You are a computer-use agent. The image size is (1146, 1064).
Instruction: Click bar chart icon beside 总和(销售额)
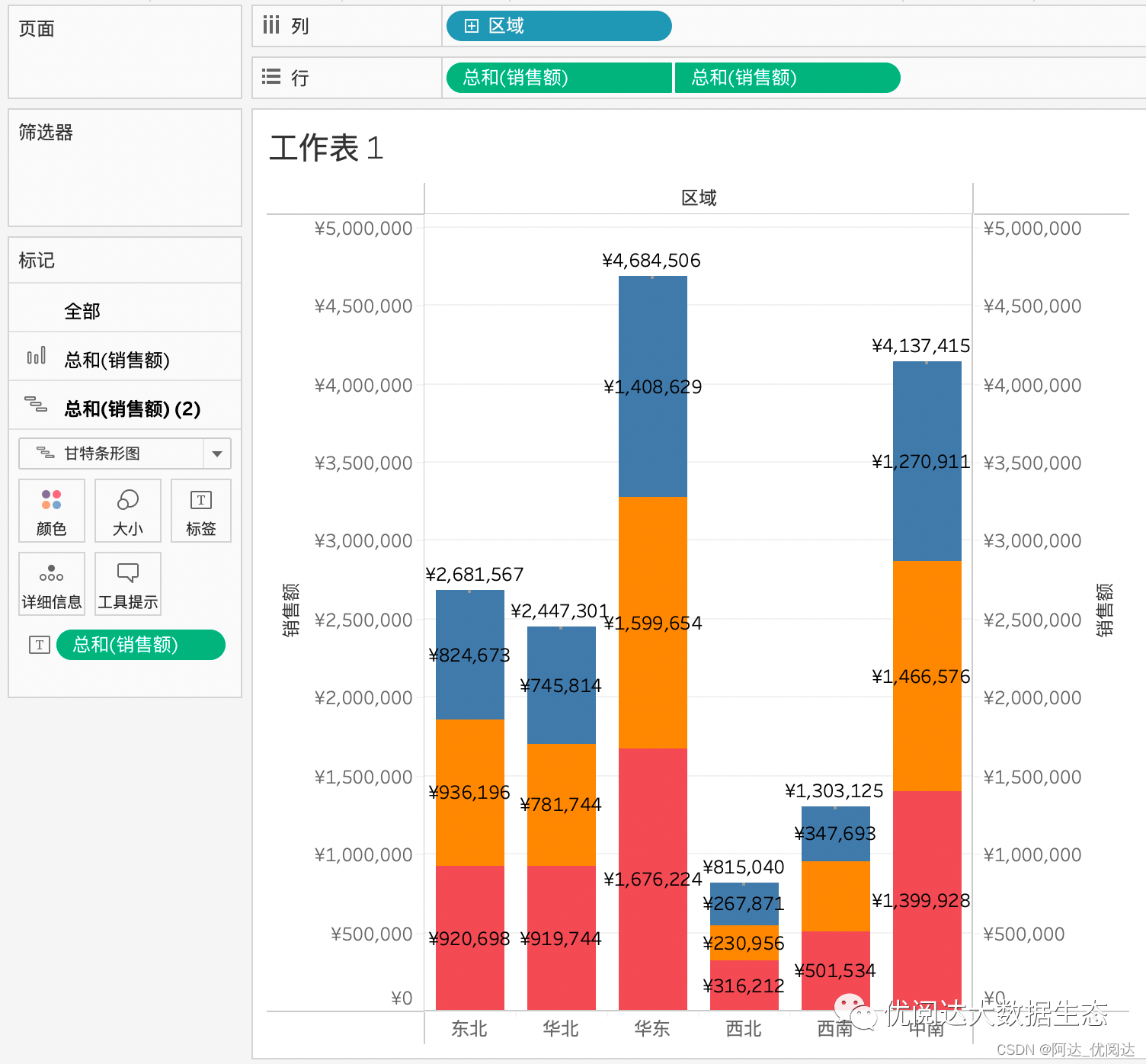37,356
